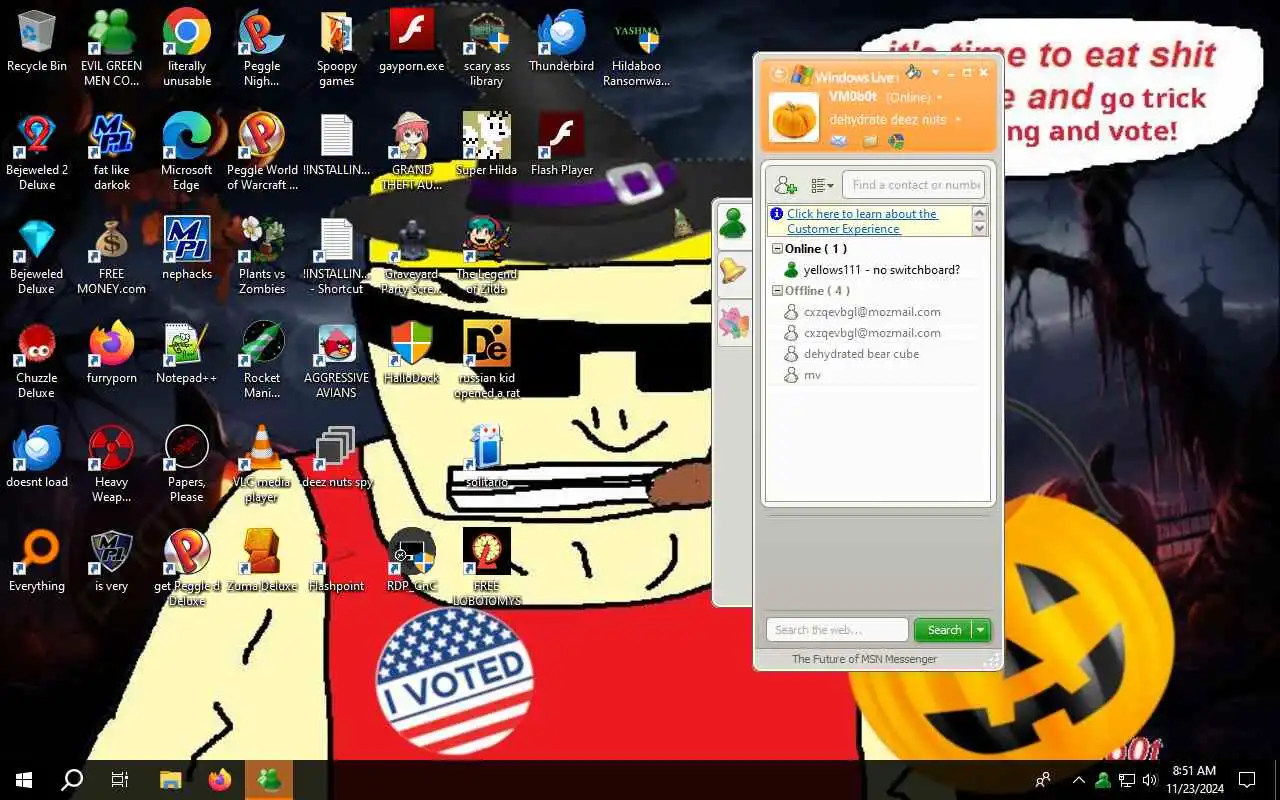Launch Notepad++ from desktop
Image resolution: width=1280 pixels, height=800 pixels.
pos(187,353)
